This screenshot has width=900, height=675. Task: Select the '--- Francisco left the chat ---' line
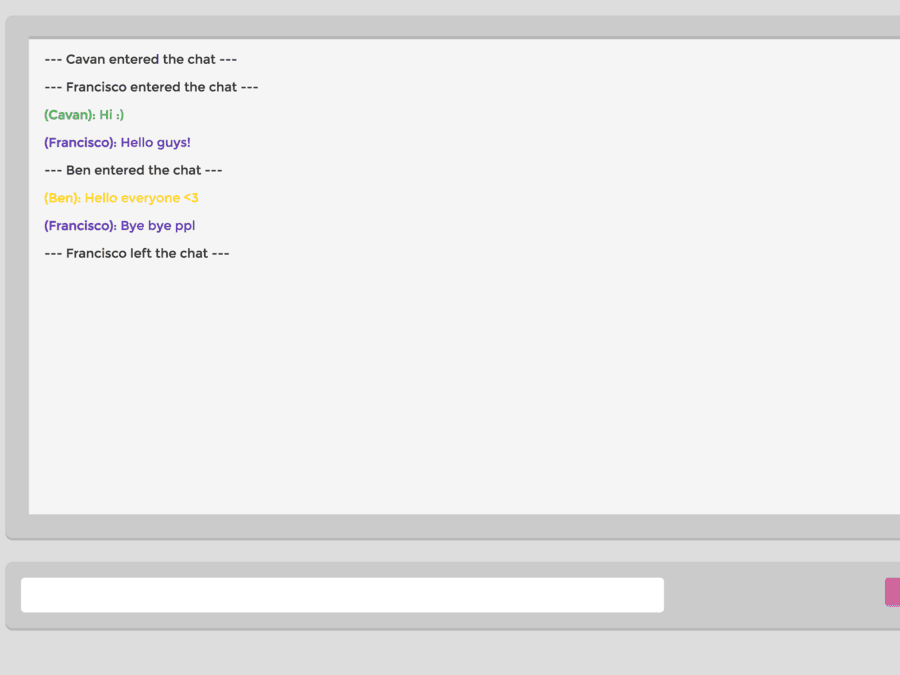[x=137, y=253]
